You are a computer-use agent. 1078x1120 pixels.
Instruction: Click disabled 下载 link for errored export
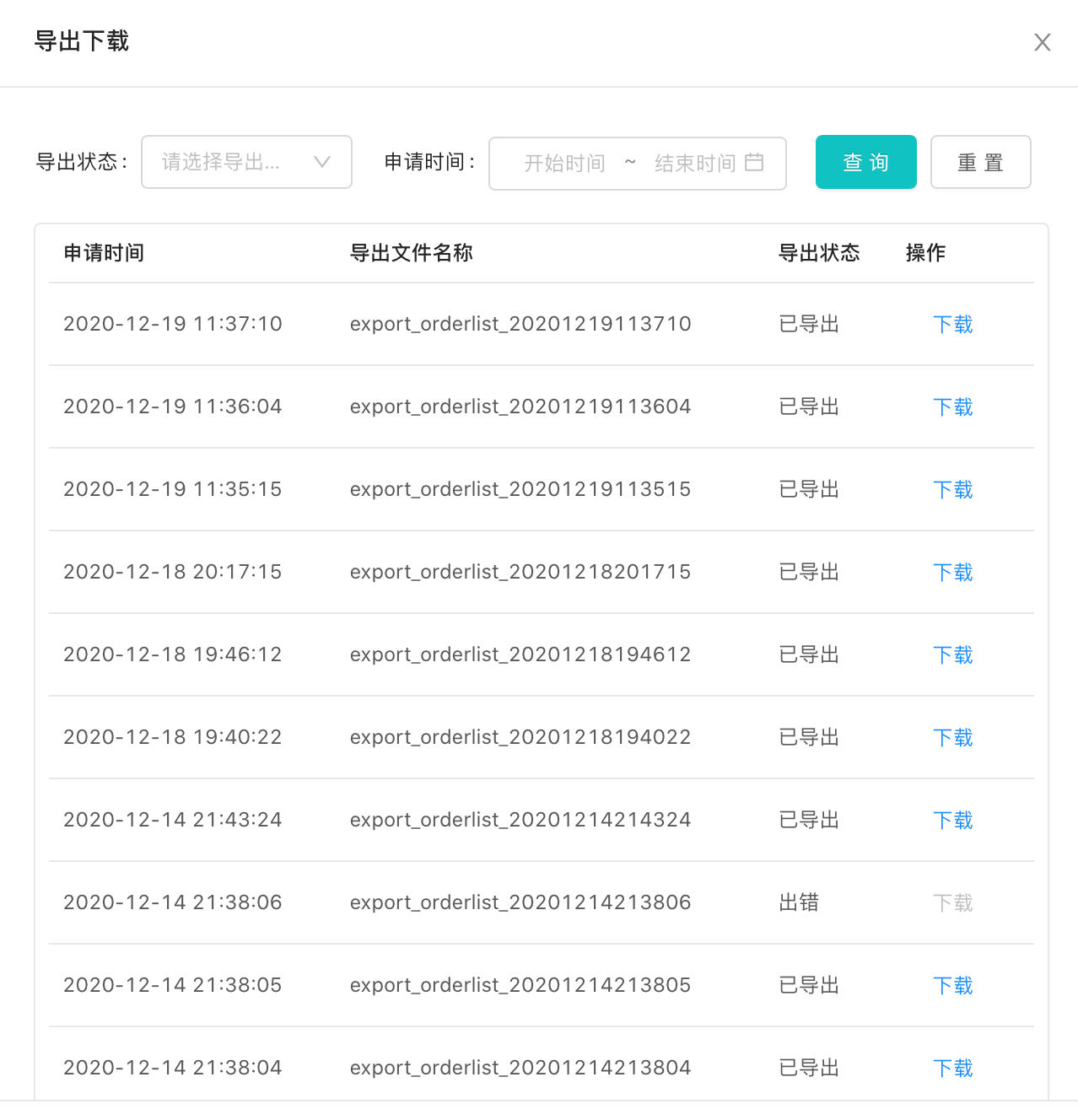(952, 903)
